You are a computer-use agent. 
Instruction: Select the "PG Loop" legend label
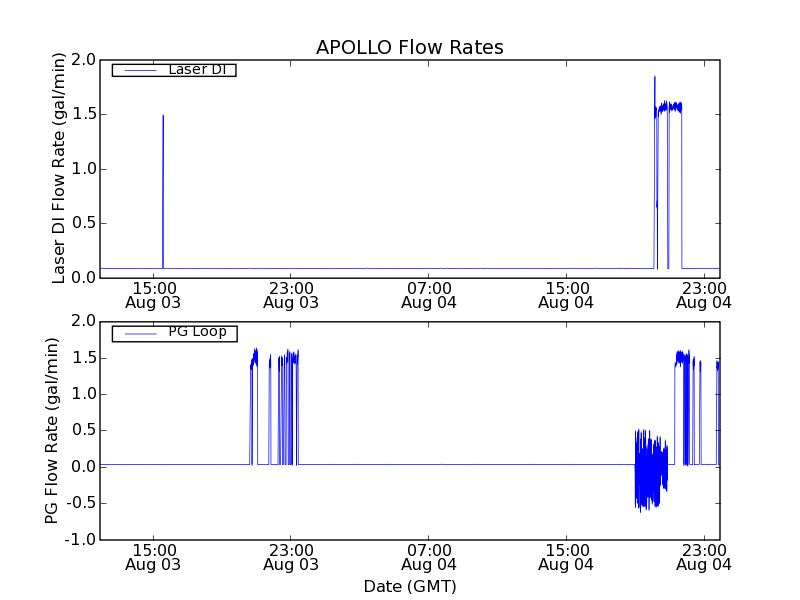(197, 332)
